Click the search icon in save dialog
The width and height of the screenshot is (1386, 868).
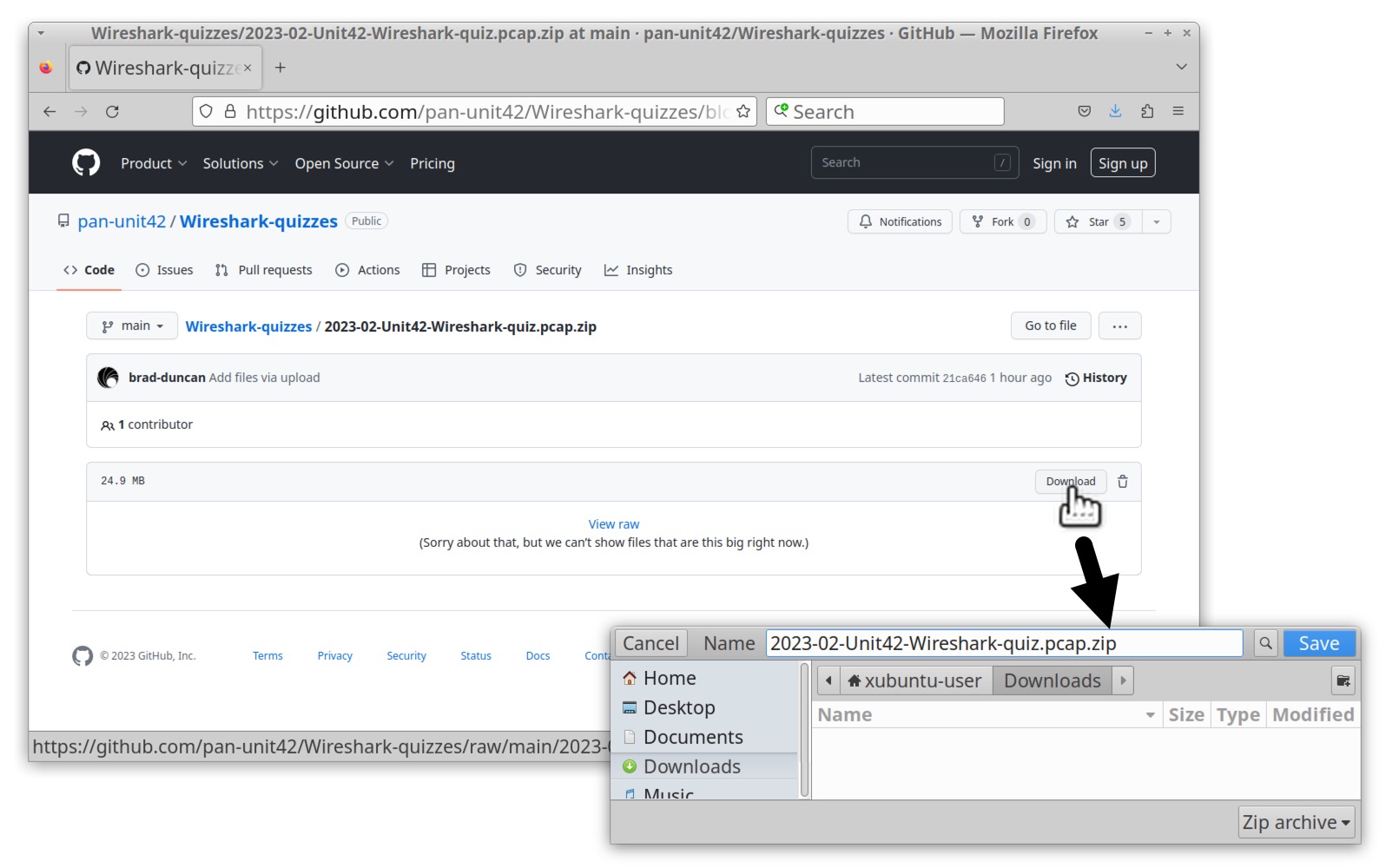pos(1265,643)
